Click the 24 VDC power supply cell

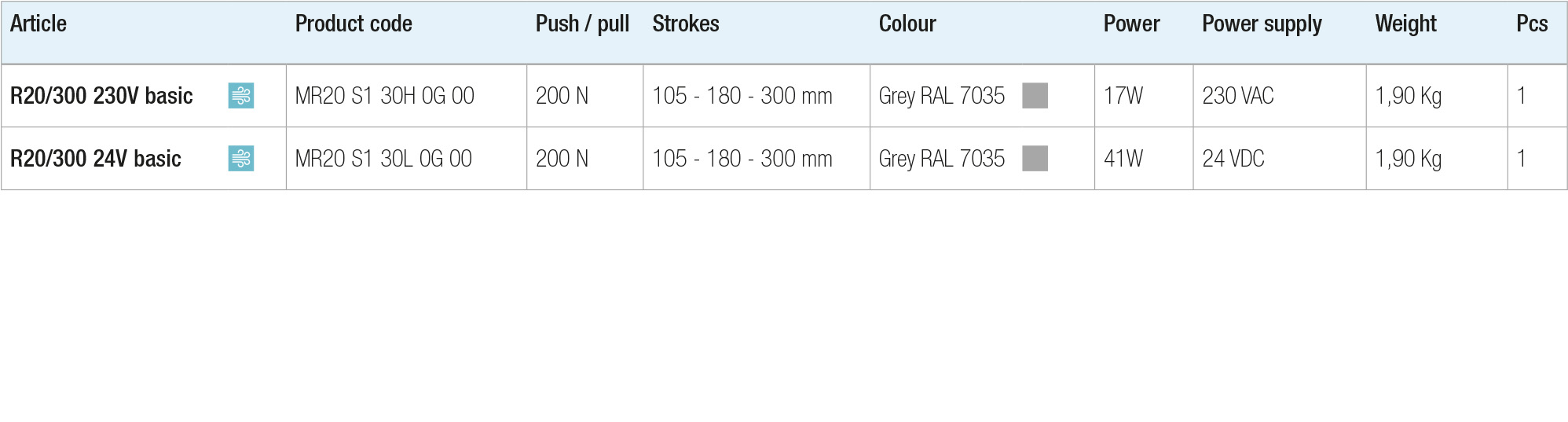[1233, 159]
